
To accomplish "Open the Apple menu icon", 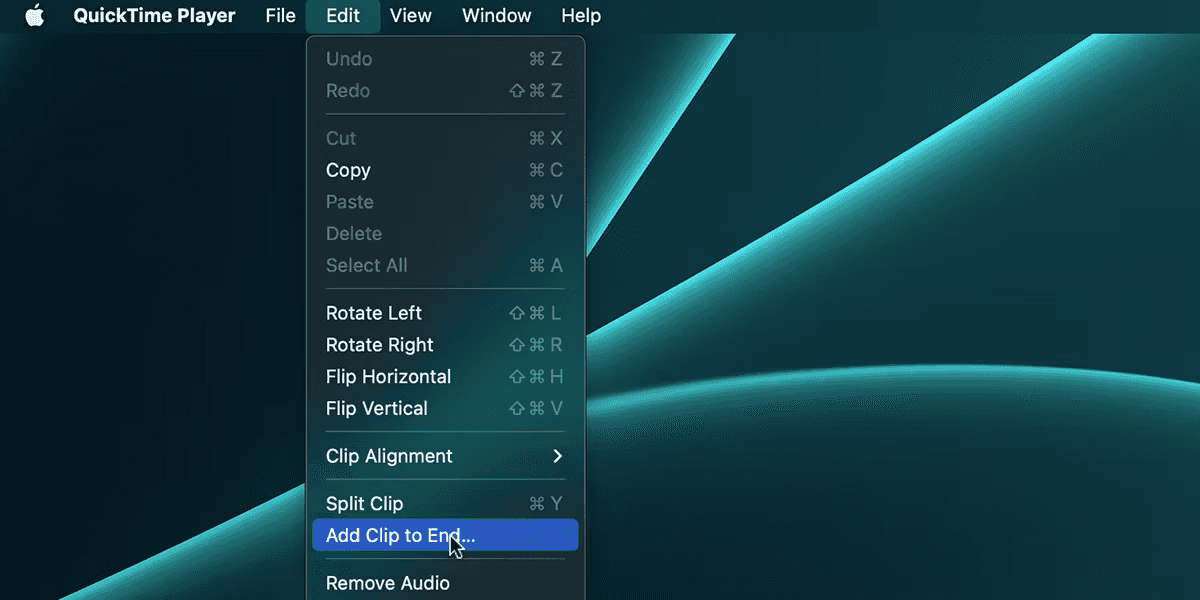I will pos(35,16).
